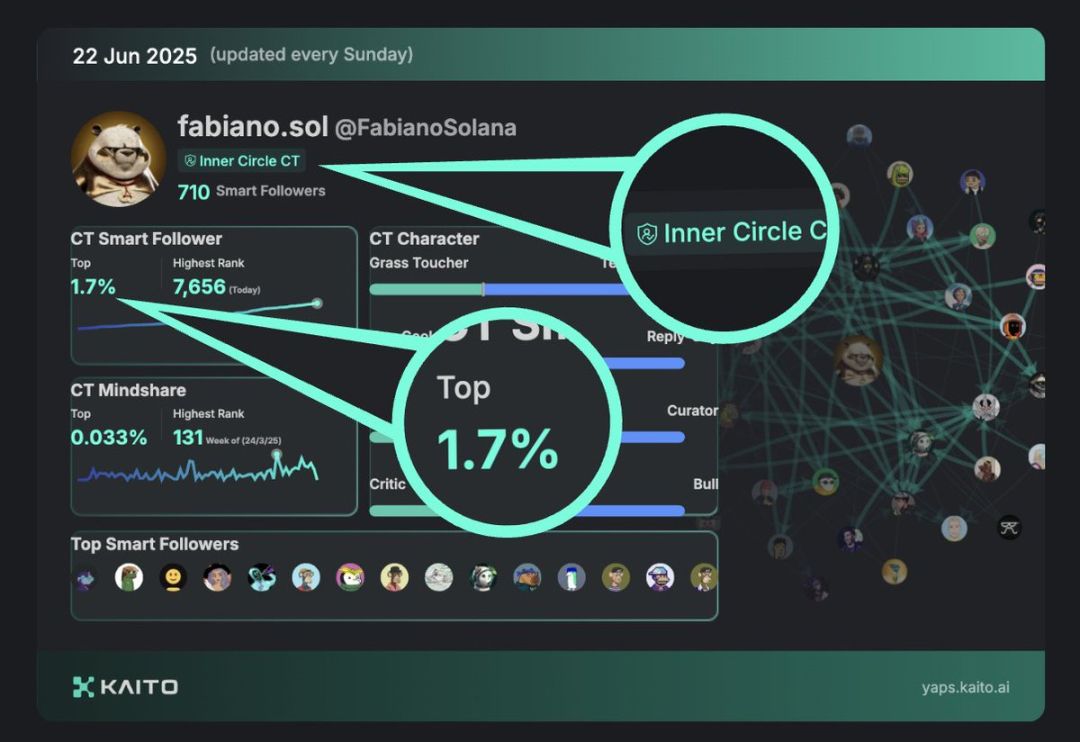Viewport: 1080px width, 742px height.
Task: Open the @FabianoSolana handle
Action: [425, 128]
